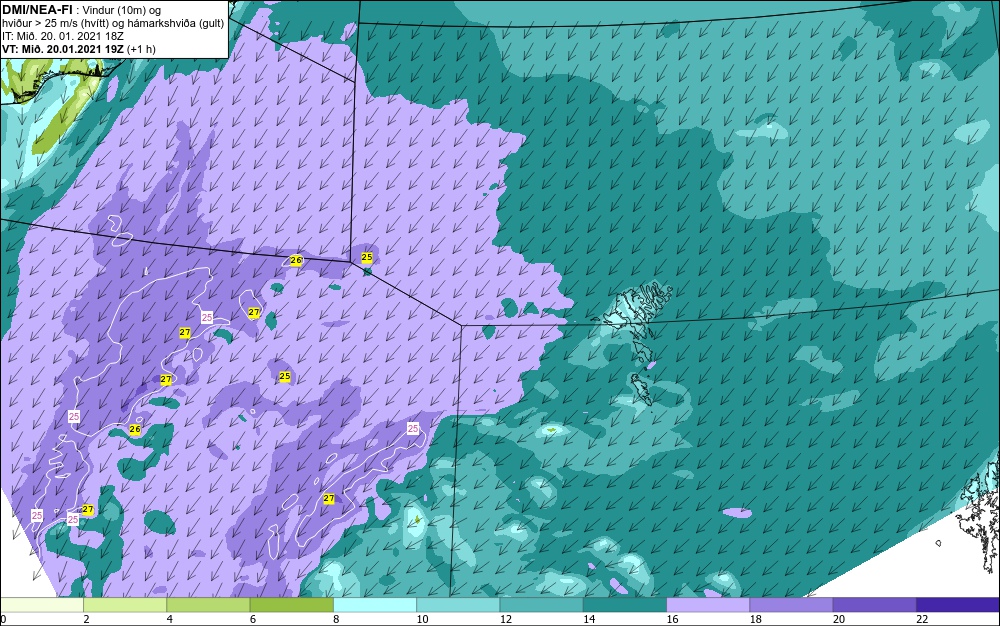Click legend tick label 18

tap(756, 620)
